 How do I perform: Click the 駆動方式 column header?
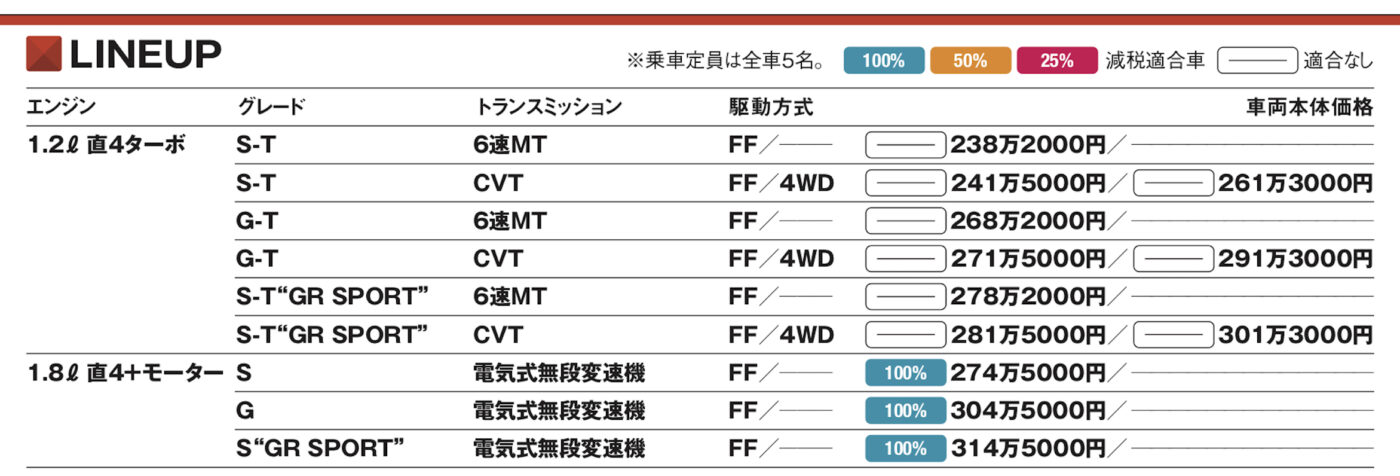click(x=771, y=106)
